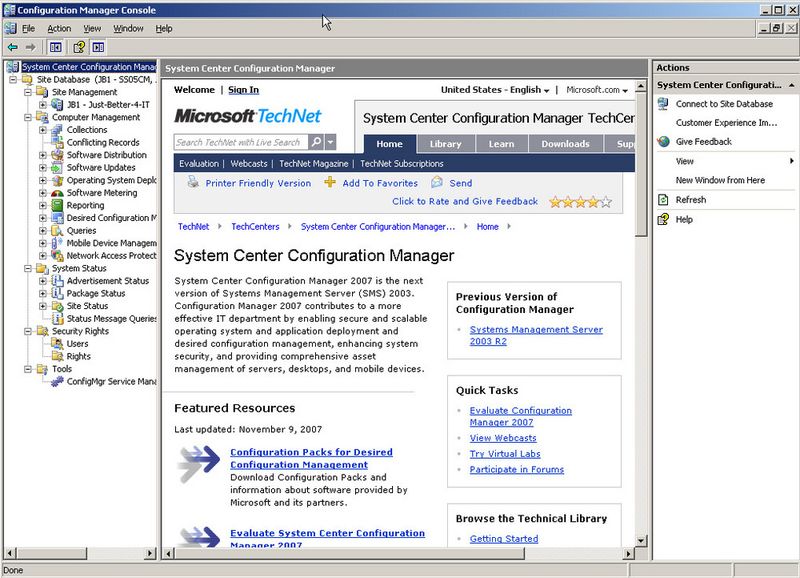The height and width of the screenshot is (578, 800).
Task: Open the Action menu
Action: pos(58,28)
